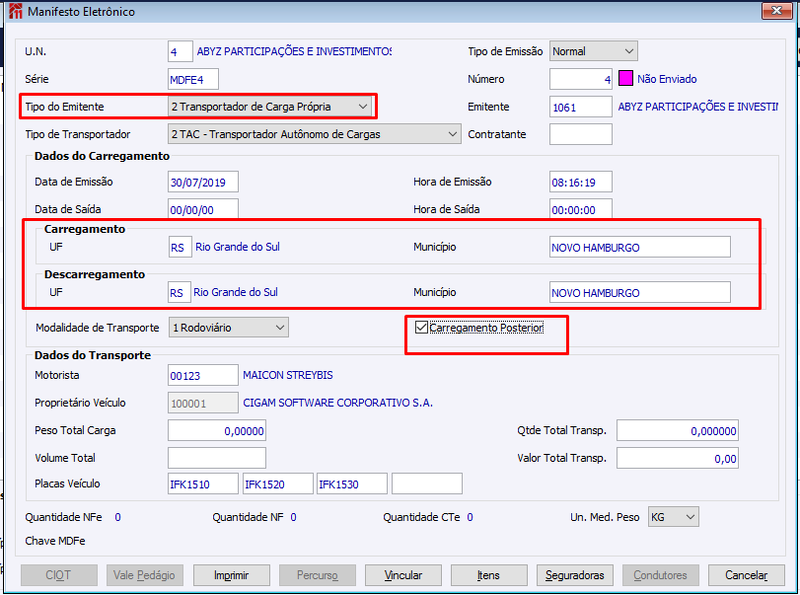The height and width of the screenshot is (595, 800).
Task: Click the Condutores button
Action: [660, 575]
